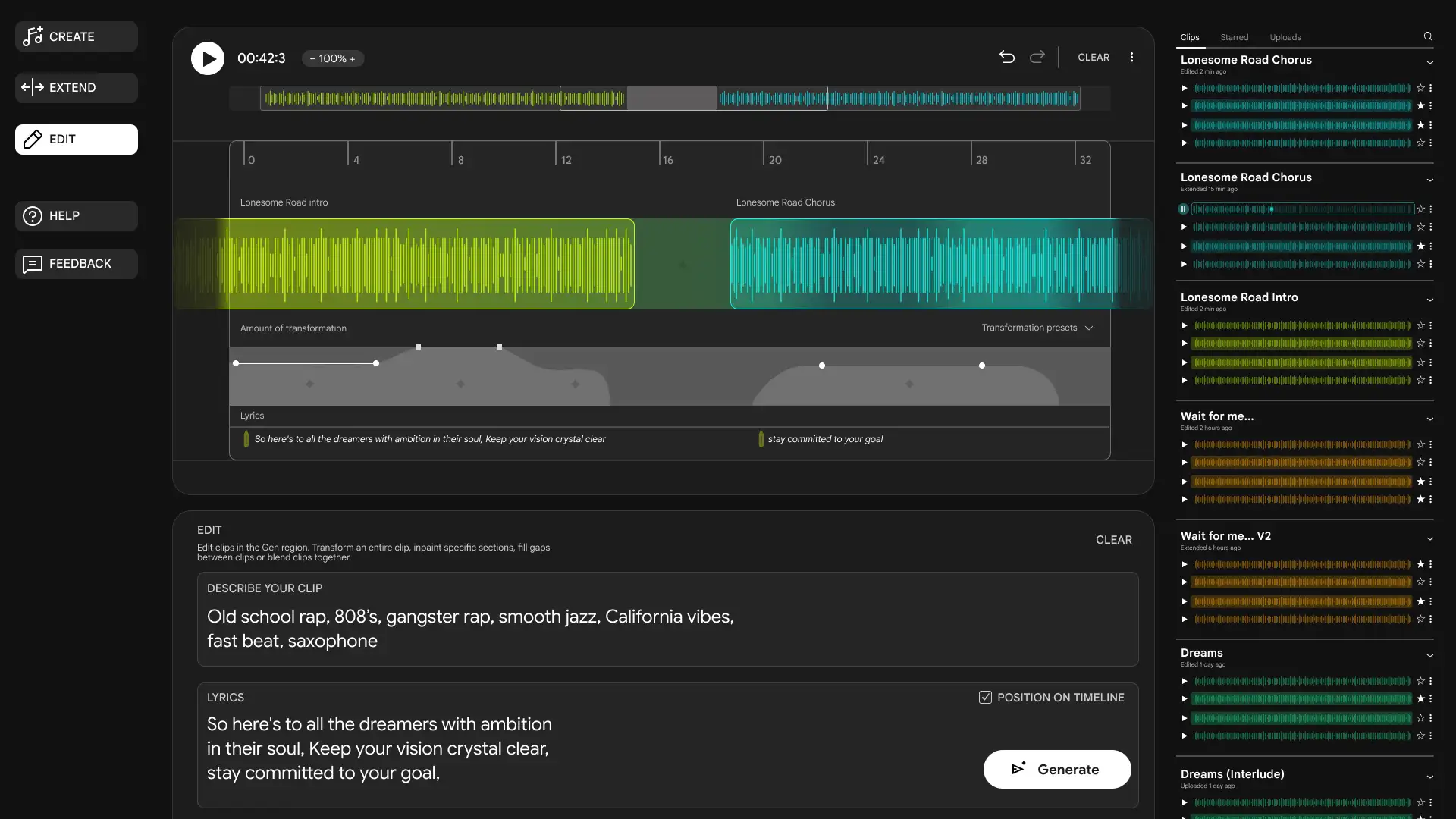This screenshot has width=1456, height=819.
Task: Play the first Wait for me... clip
Action: point(1184,445)
